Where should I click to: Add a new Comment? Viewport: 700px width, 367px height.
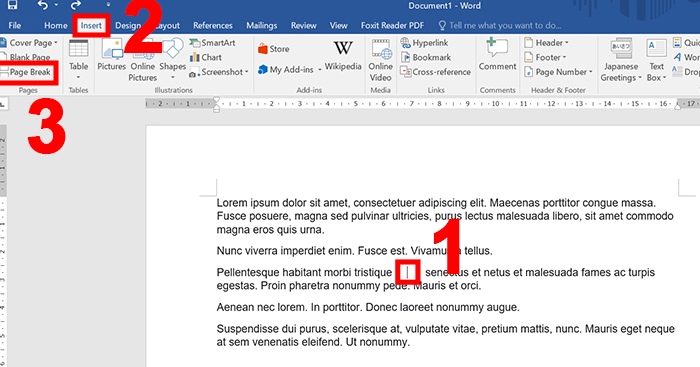pyautogui.click(x=497, y=55)
